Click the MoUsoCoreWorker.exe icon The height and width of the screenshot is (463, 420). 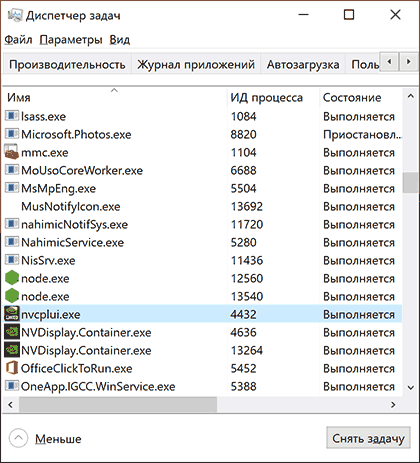pos(12,170)
